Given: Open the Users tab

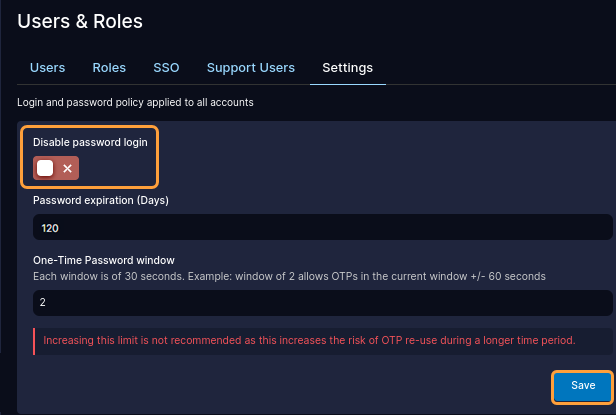Looking at the screenshot, I should (x=47, y=68).
